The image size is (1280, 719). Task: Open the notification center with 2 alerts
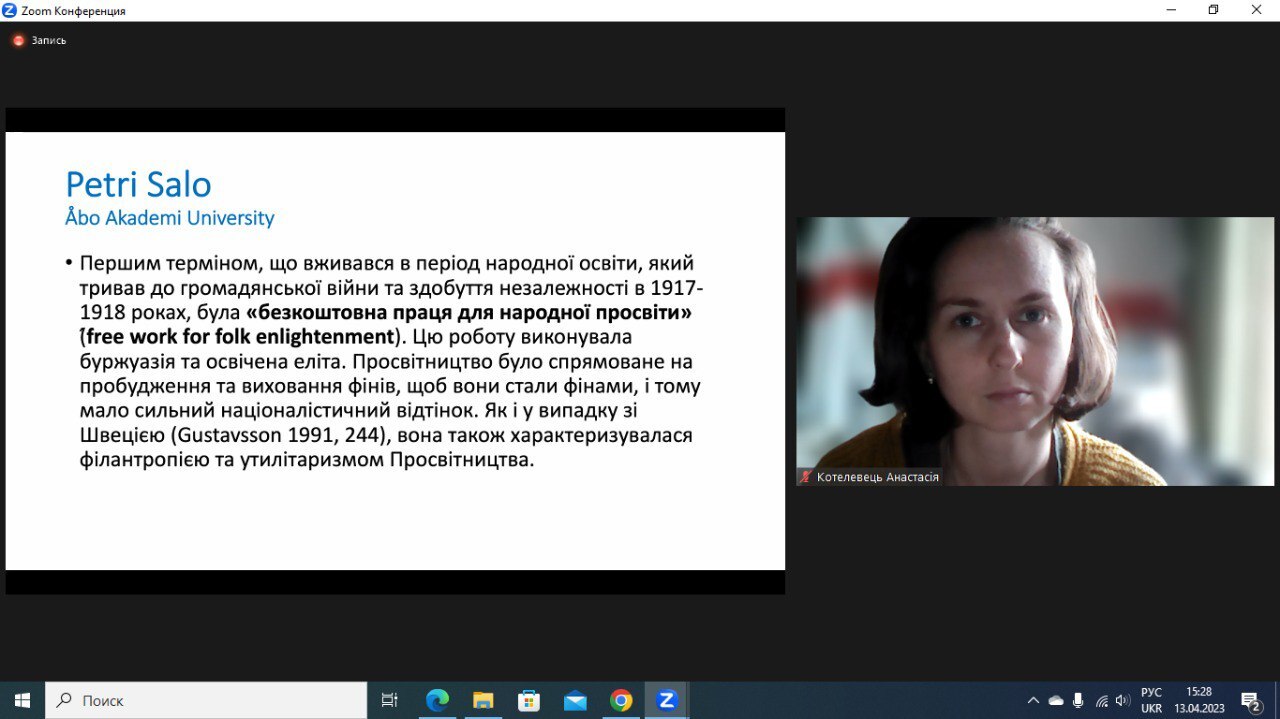(1250, 700)
